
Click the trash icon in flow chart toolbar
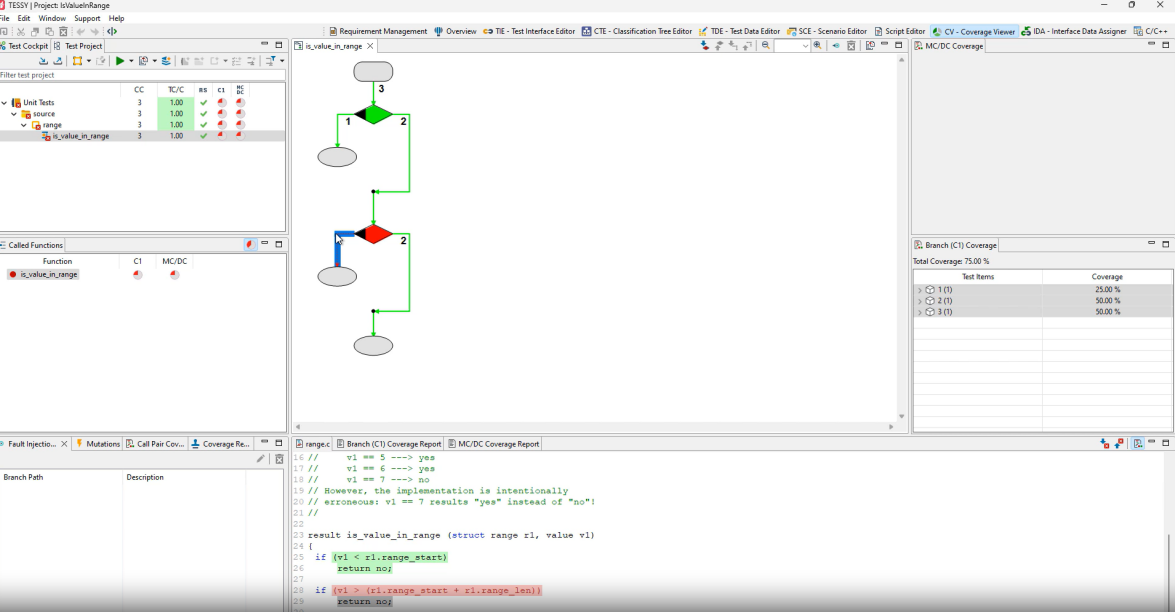point(851,46)
